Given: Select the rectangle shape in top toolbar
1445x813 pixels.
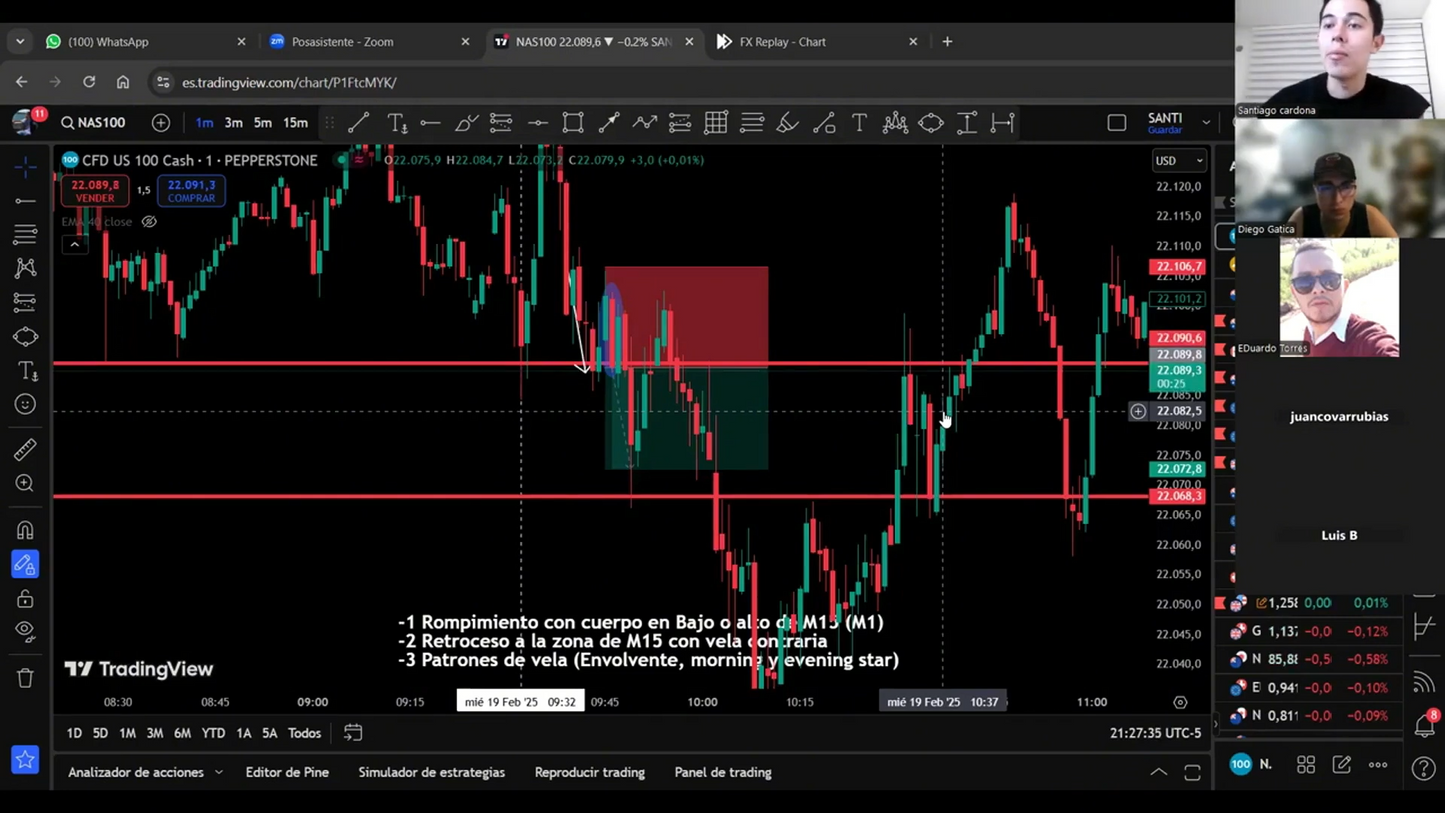Looking at the screenshot, I should [x=573, y=123].
